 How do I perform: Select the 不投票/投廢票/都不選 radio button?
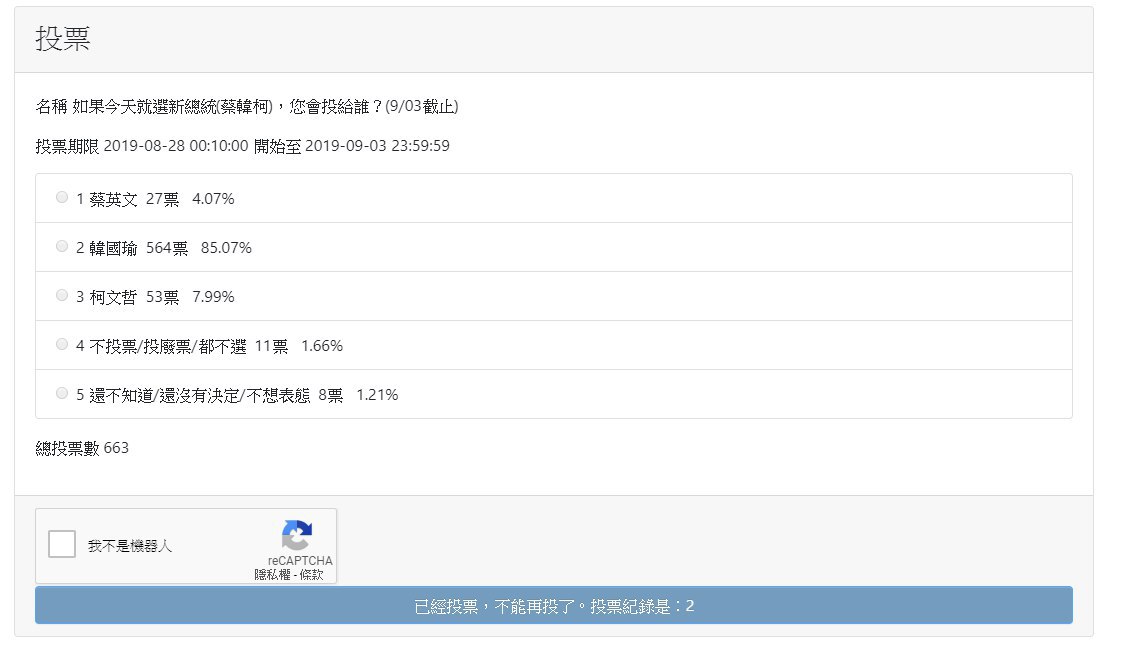click(62, 345)
